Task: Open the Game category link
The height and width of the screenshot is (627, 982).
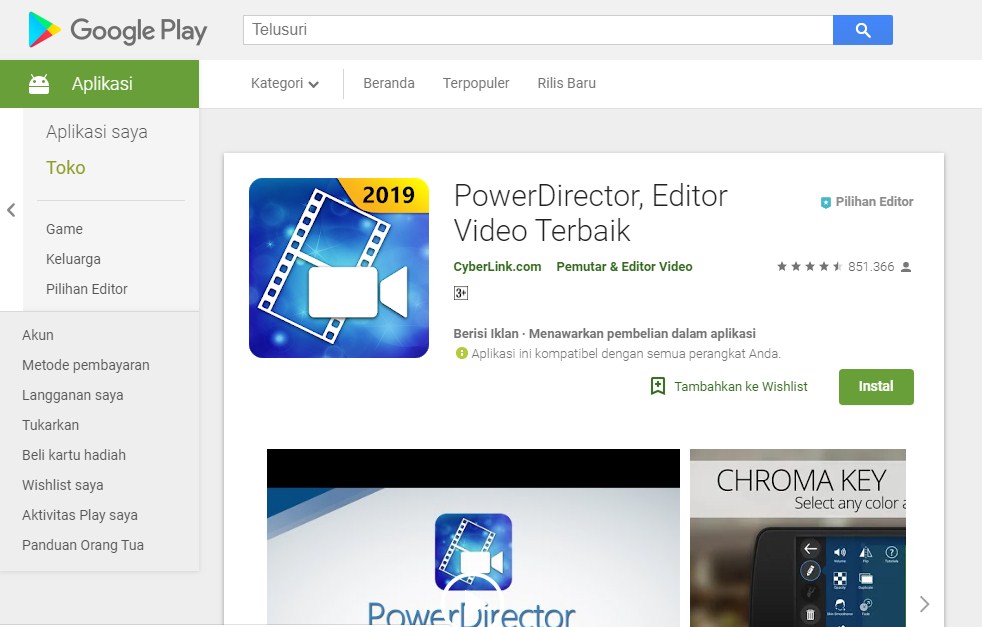Action: (64, 229)
